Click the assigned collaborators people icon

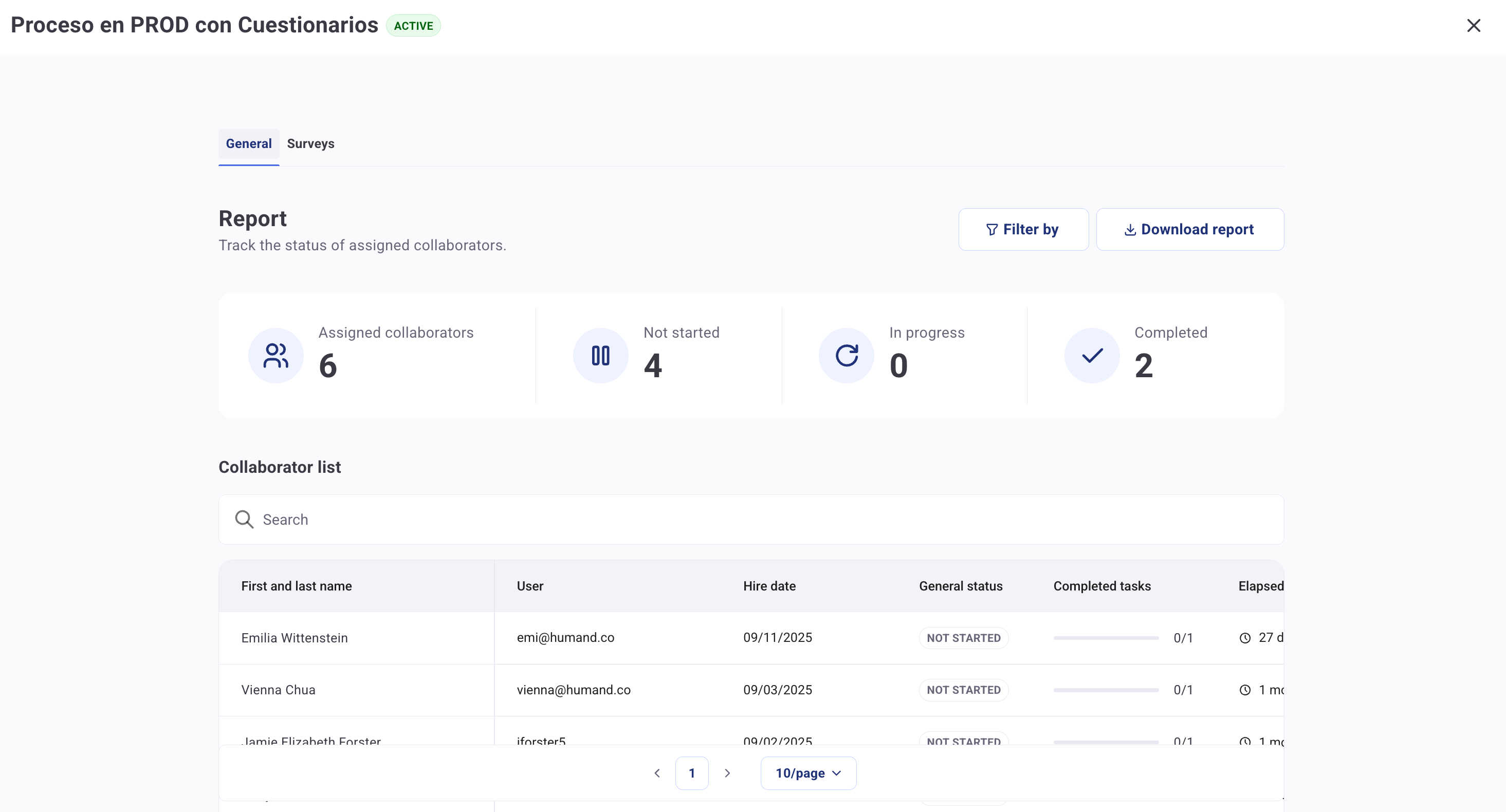(276, 356)
